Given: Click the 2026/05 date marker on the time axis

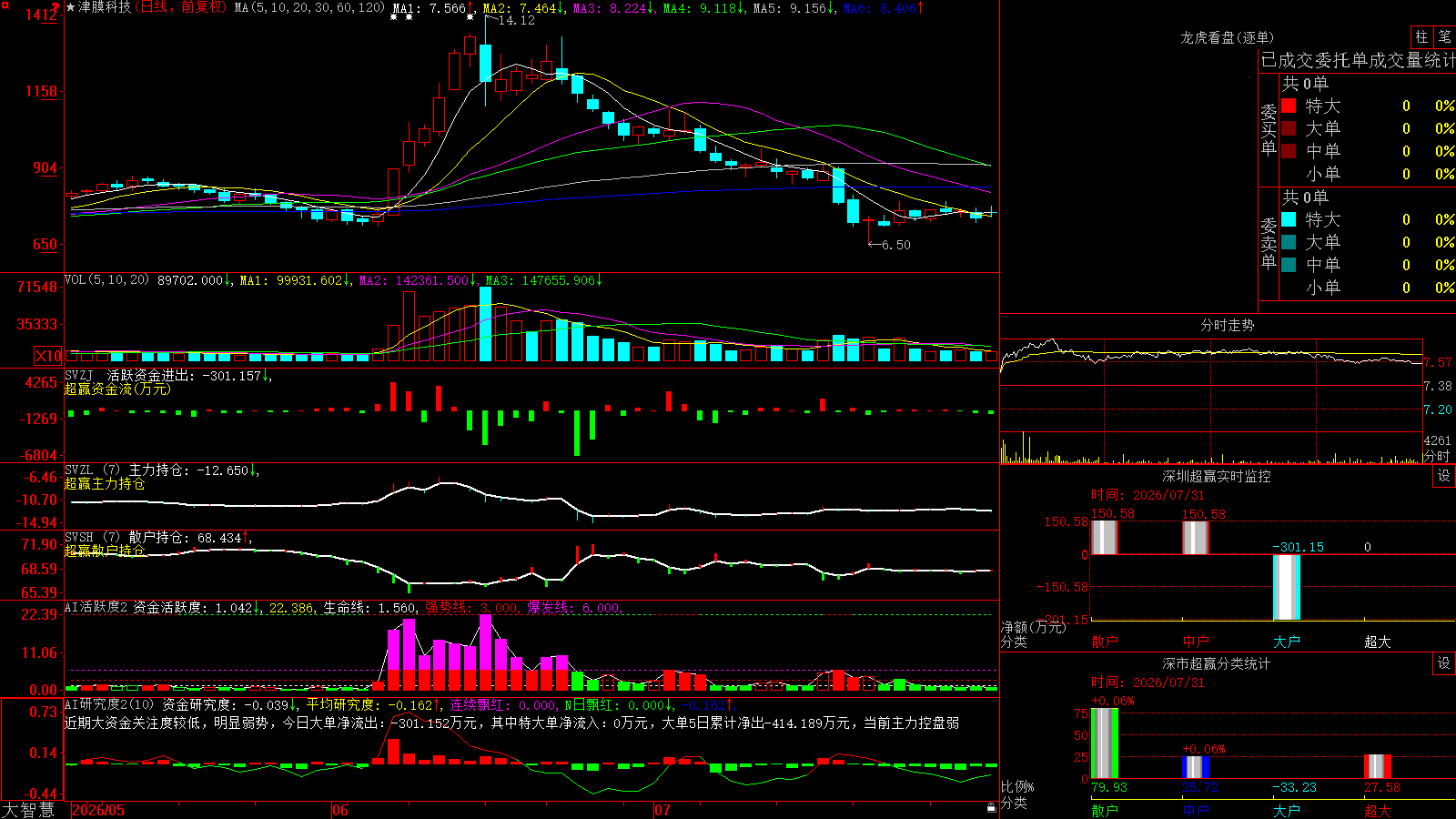Looking at the screenshot, I should pyautogui.click(x=98, y=810).
